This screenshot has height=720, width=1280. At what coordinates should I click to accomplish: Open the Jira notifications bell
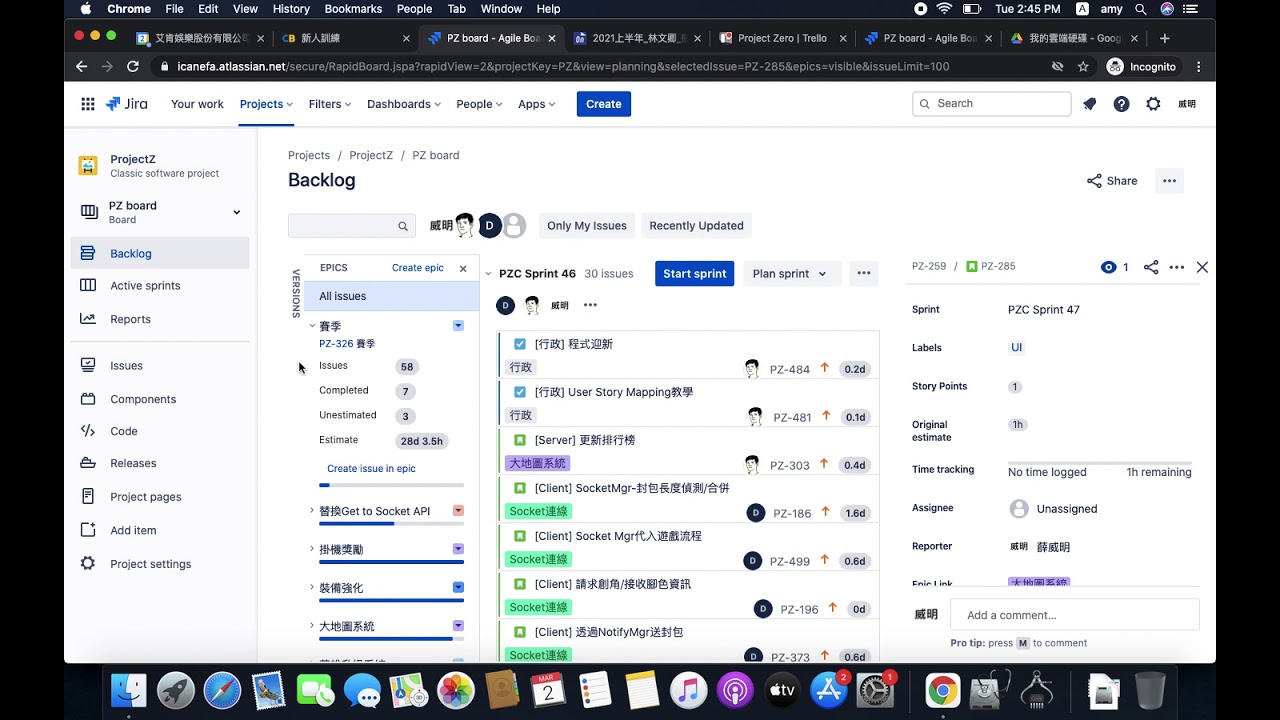[1090, 104]
